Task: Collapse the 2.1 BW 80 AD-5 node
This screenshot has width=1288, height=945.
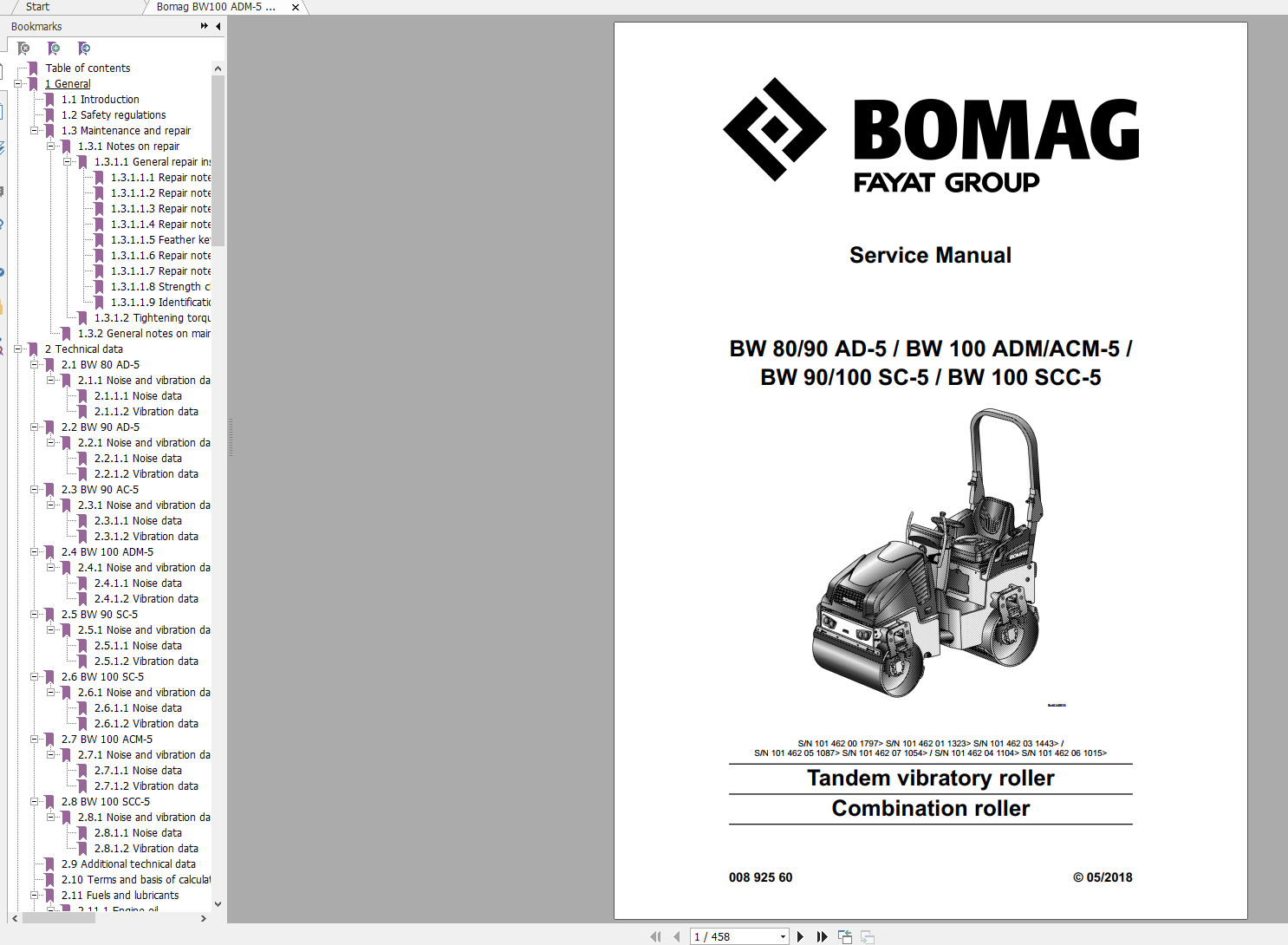Action: (35, 365)
